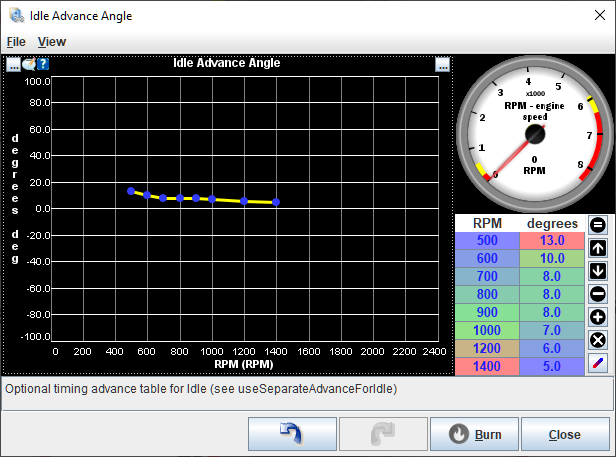Open the top-left graph options ellipsis

[14, 64]
